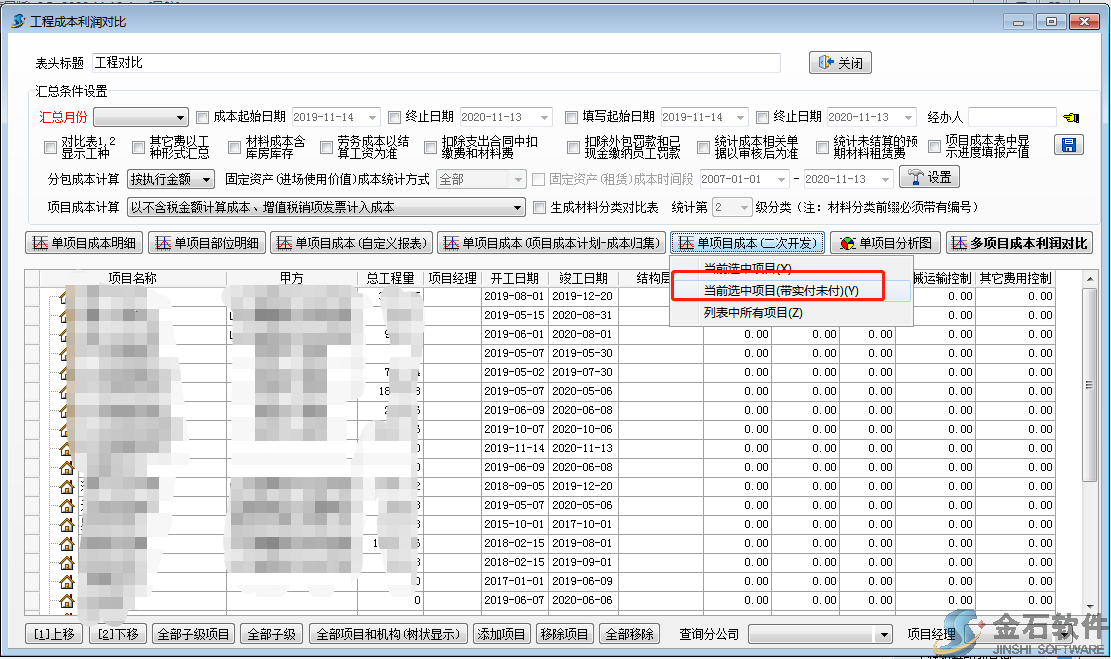Click the 设置 button with hammer icon
The image size is (1111, 659).
(x=930, y=178)
